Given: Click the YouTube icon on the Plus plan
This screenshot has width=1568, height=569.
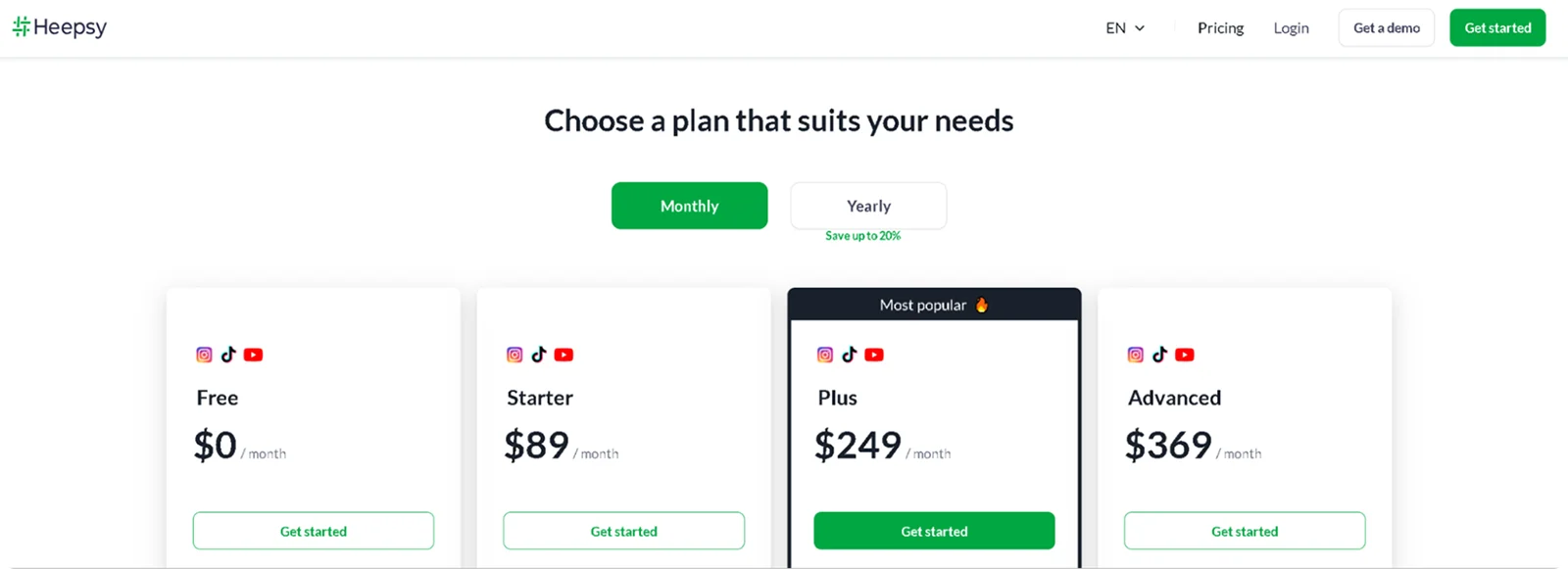Looking at the screenshot, I should (x=874, y=355).
